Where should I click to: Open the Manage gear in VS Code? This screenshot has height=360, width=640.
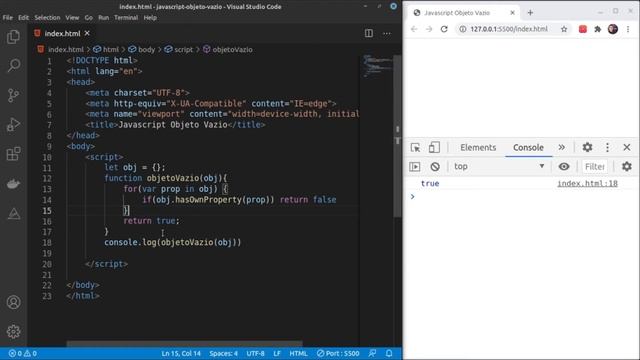coord(13,331)
